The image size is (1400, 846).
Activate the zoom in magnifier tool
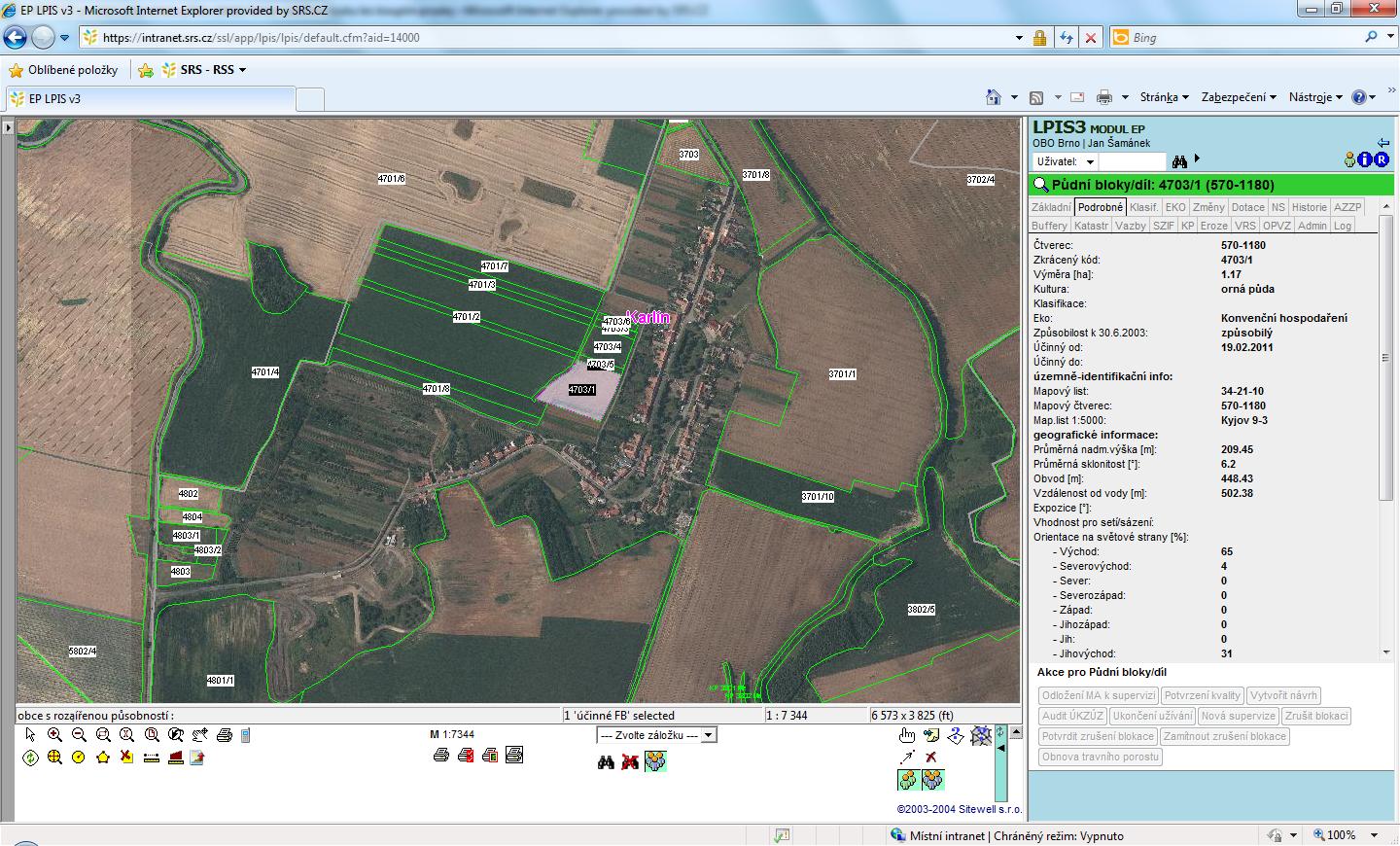click(x=54, y=735)
